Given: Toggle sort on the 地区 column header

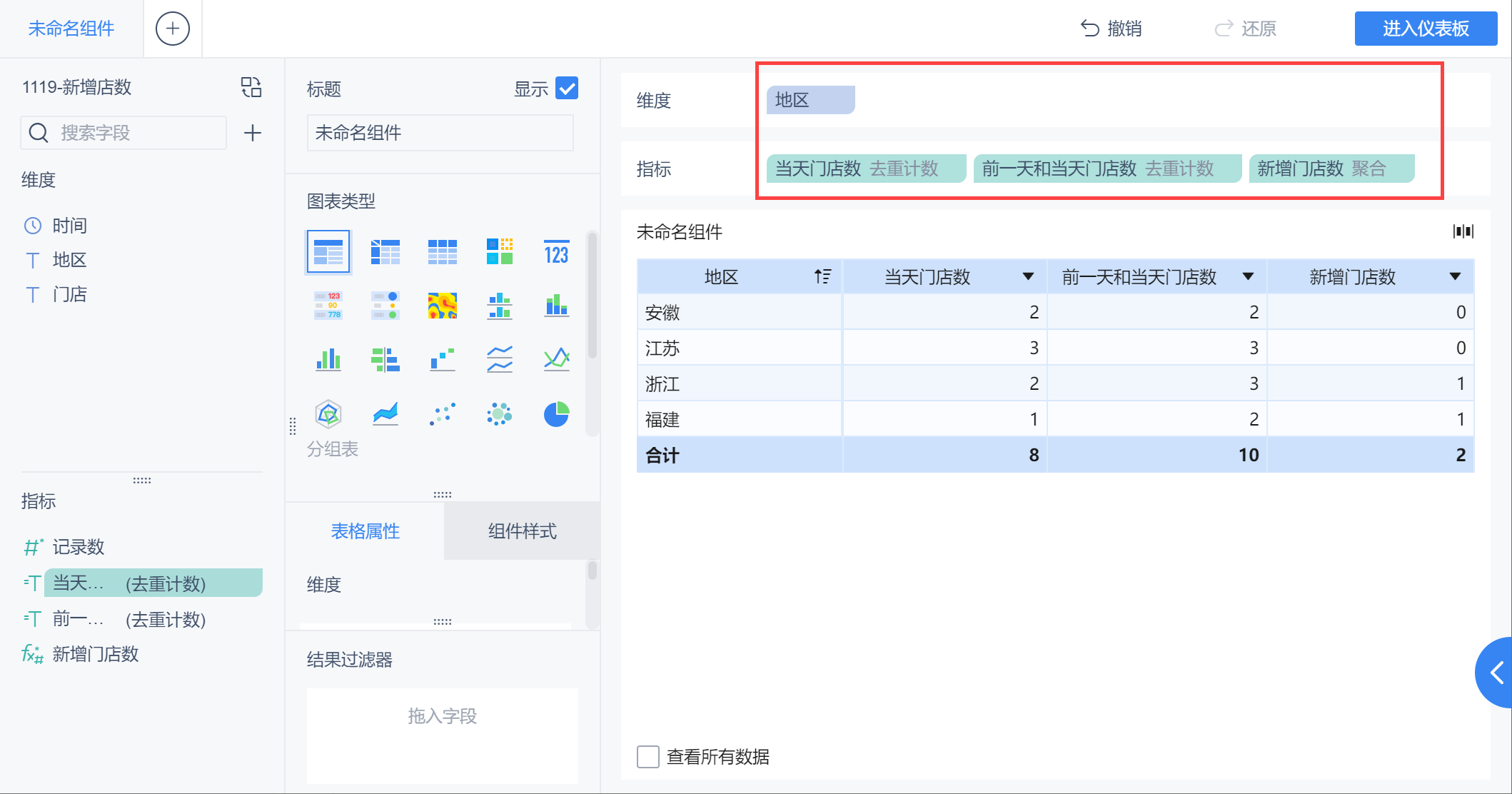Looking at the screenshot, I should pos(822,277).
